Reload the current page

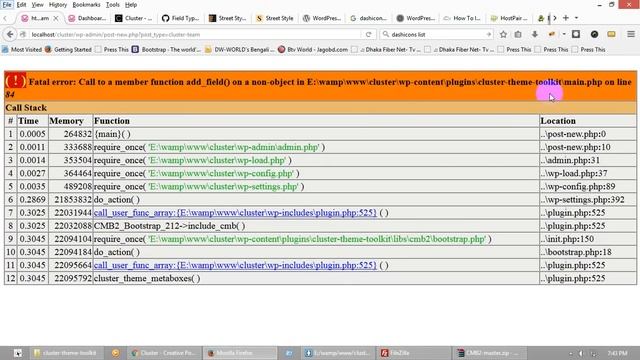click(369, 35)
